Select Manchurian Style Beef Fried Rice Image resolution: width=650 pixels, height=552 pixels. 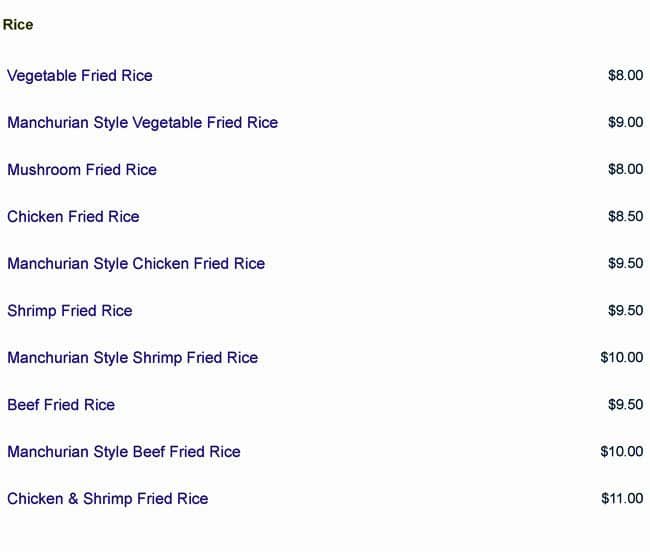pos(124,451)
